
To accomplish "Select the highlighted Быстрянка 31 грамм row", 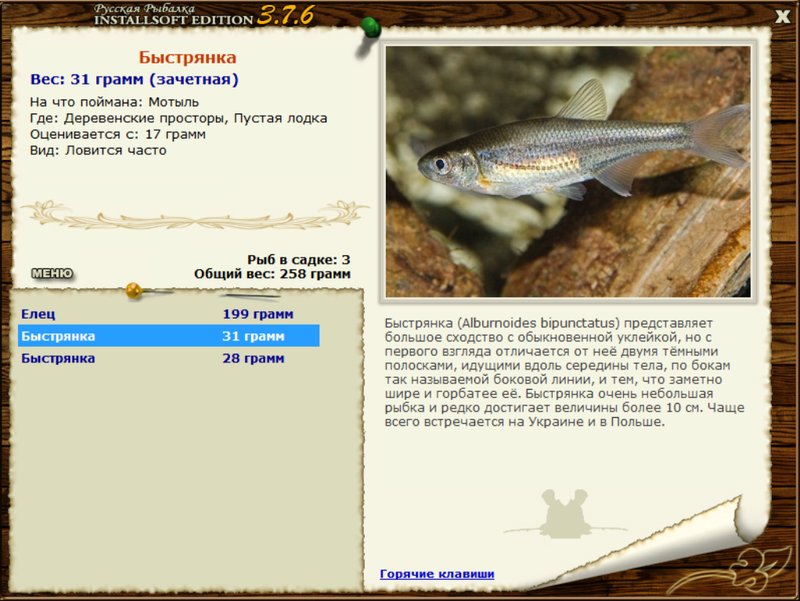I will (x=169, y=336).
